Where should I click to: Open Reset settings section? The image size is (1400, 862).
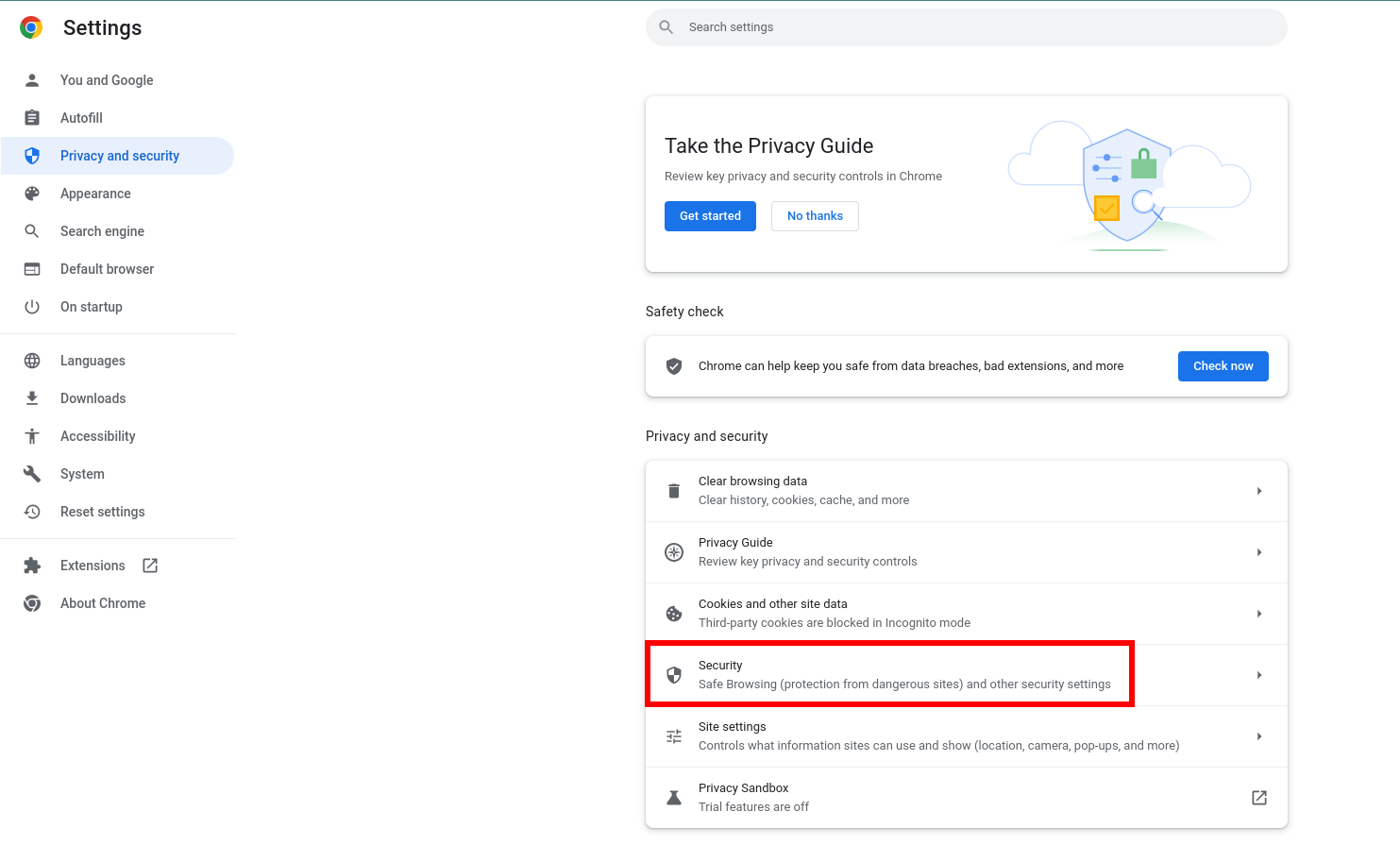pyautogui.click(x=117, y=512)
